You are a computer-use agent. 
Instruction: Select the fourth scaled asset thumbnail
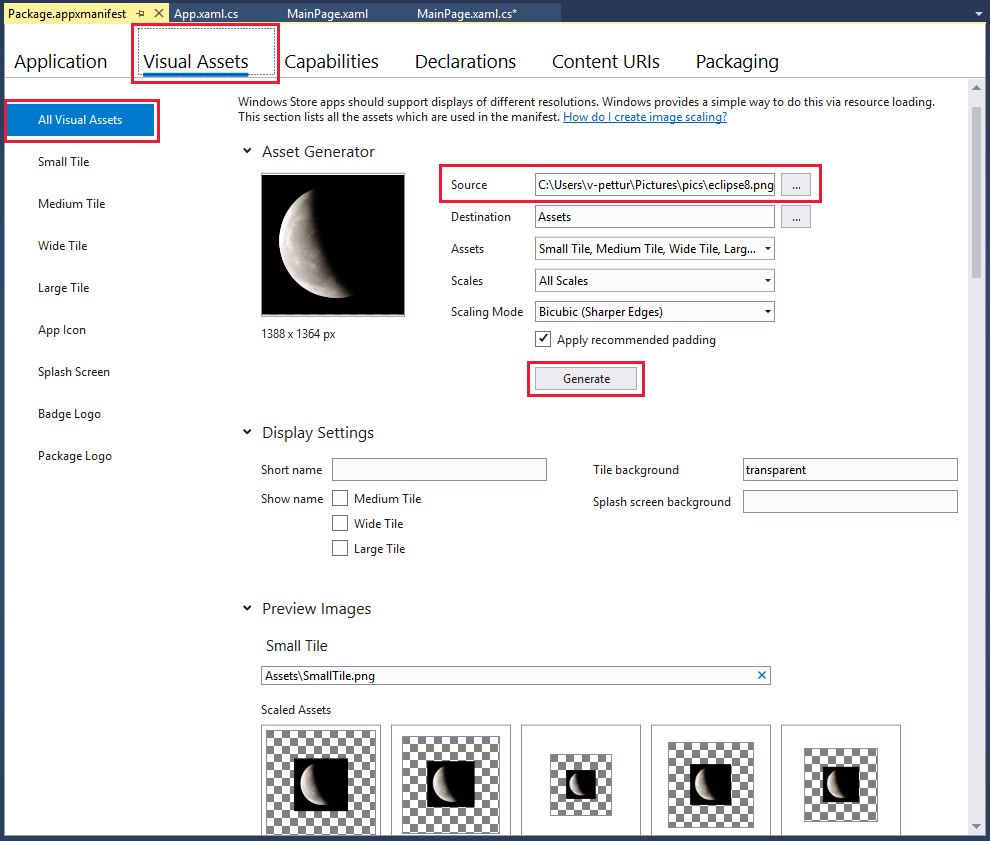click(x=711, y=780)
